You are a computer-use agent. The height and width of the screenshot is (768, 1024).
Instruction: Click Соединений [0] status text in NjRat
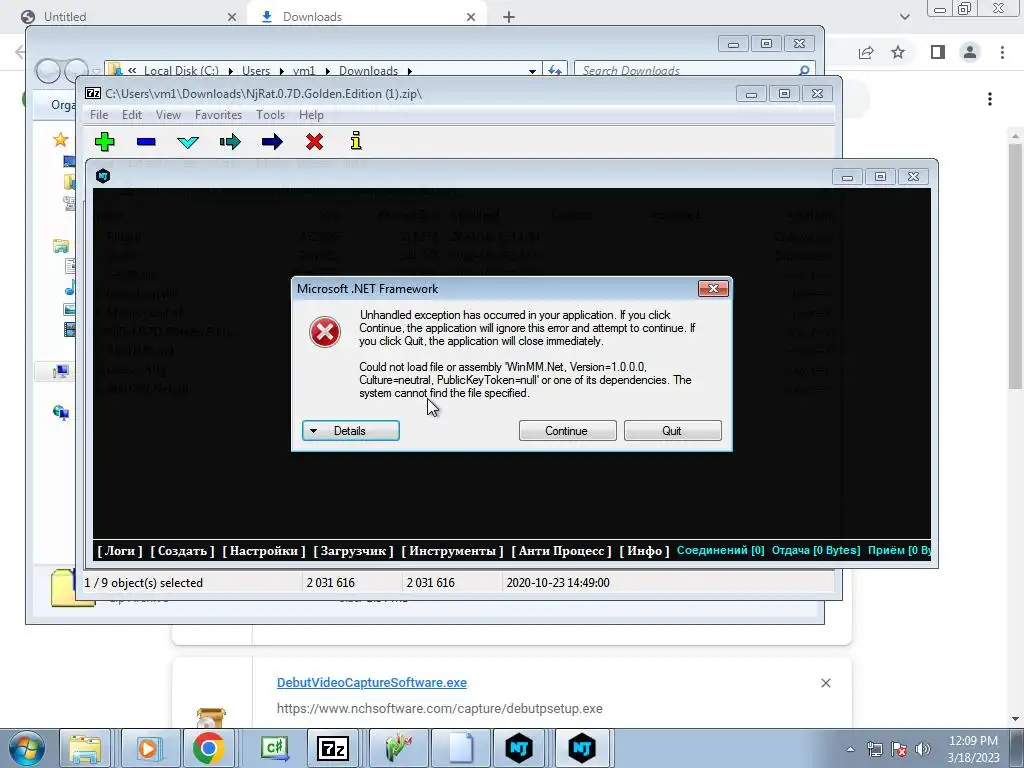(x=720, y=551)
